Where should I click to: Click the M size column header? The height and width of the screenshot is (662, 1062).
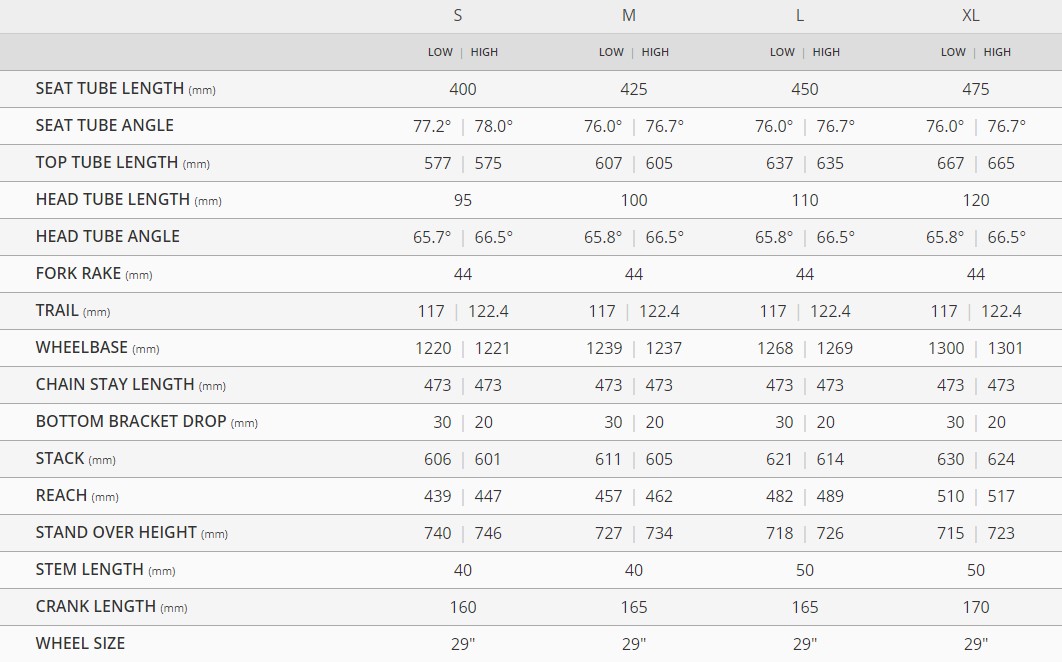[629, 15]
